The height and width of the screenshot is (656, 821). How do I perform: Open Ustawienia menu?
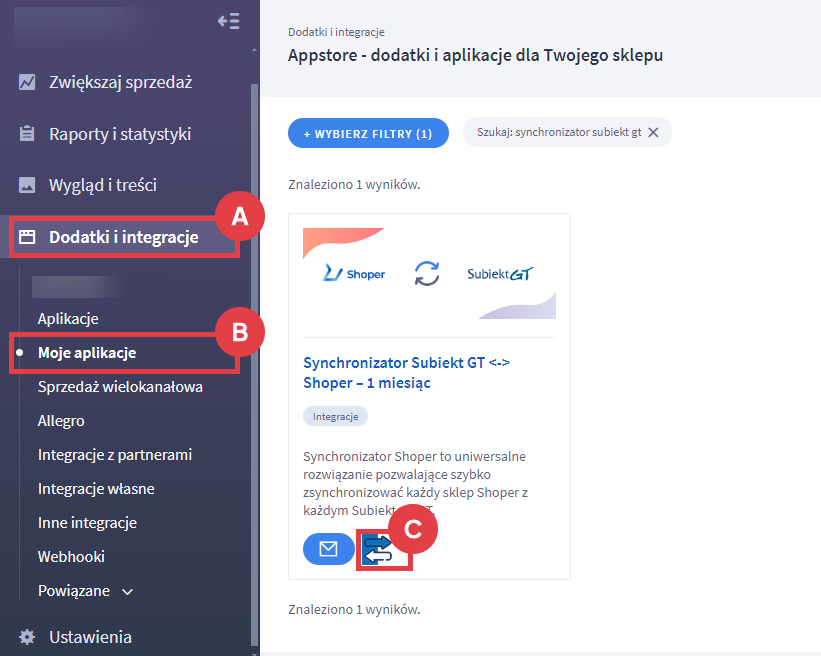pos(90,637)
